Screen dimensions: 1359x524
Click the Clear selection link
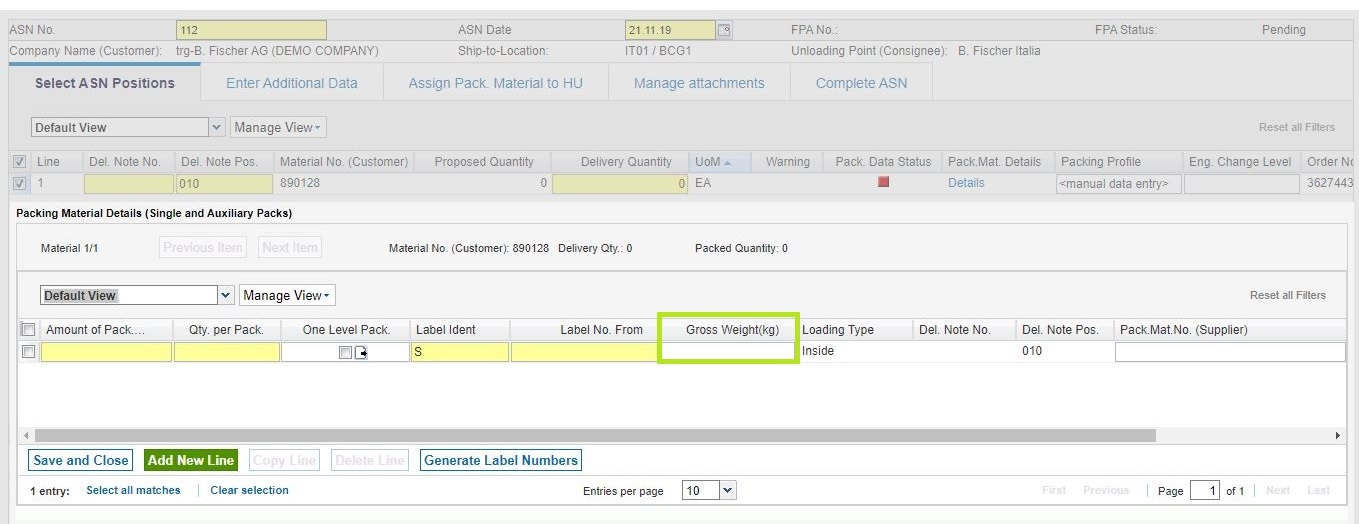click(x=249, y=490)
